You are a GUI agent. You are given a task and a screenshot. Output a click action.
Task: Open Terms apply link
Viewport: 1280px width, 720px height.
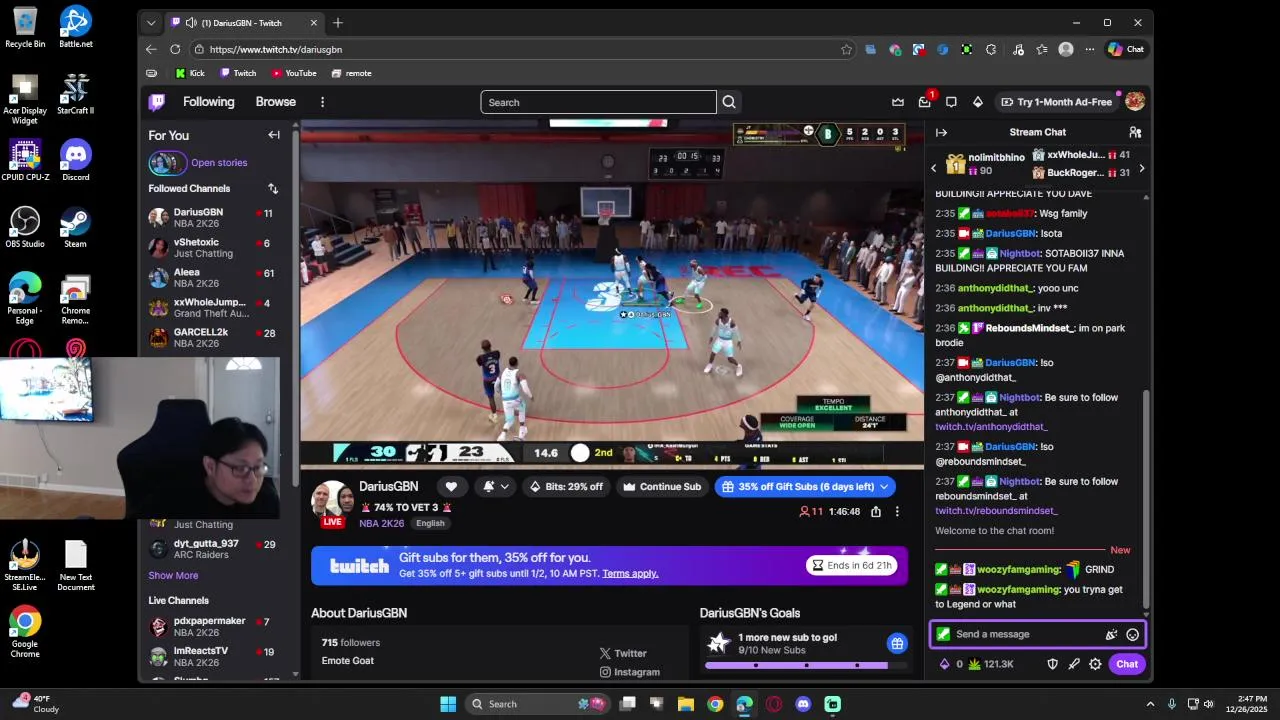pyautogui.click(x=630, y=573)
